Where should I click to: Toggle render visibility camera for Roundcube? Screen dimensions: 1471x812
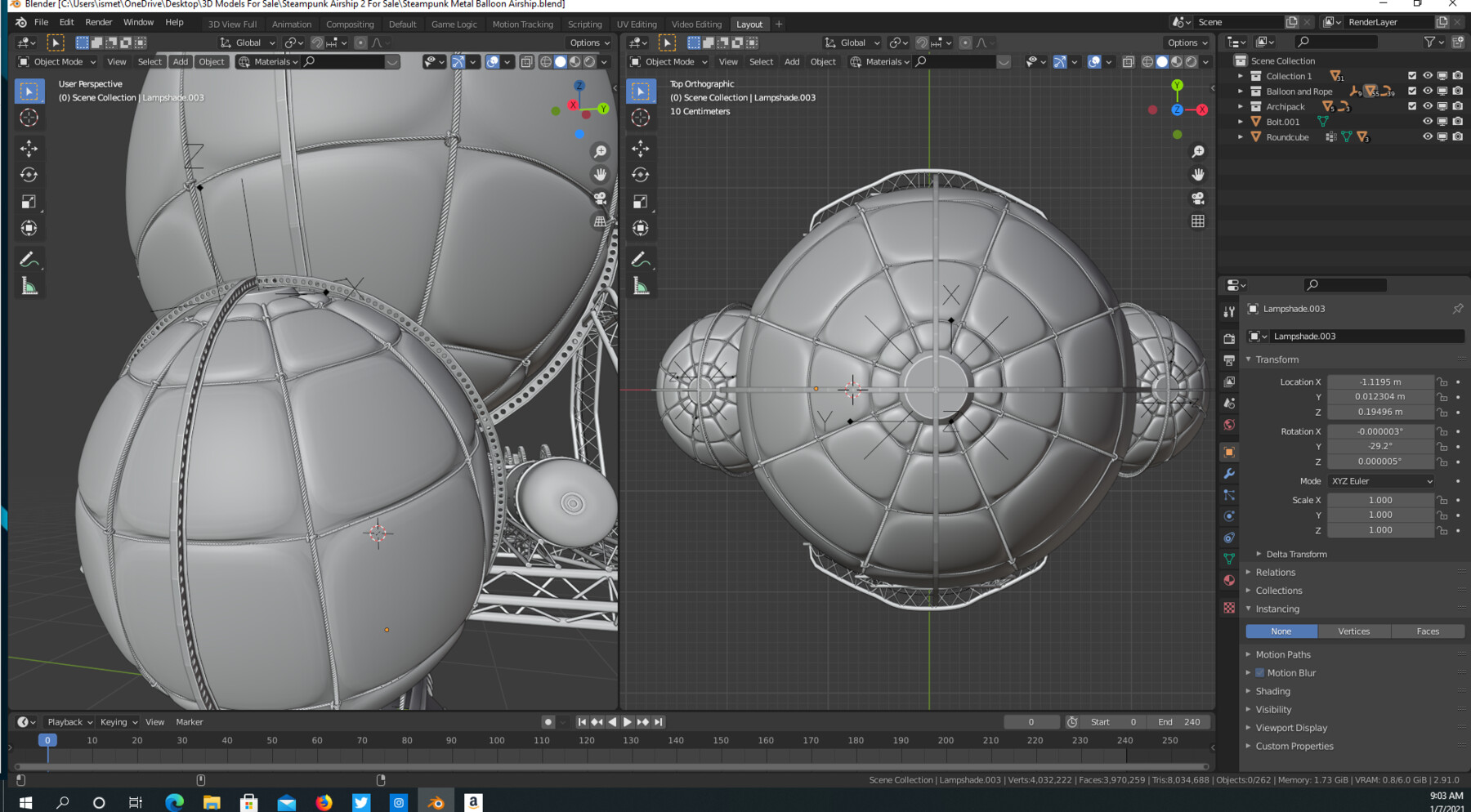click(1458, 136)
